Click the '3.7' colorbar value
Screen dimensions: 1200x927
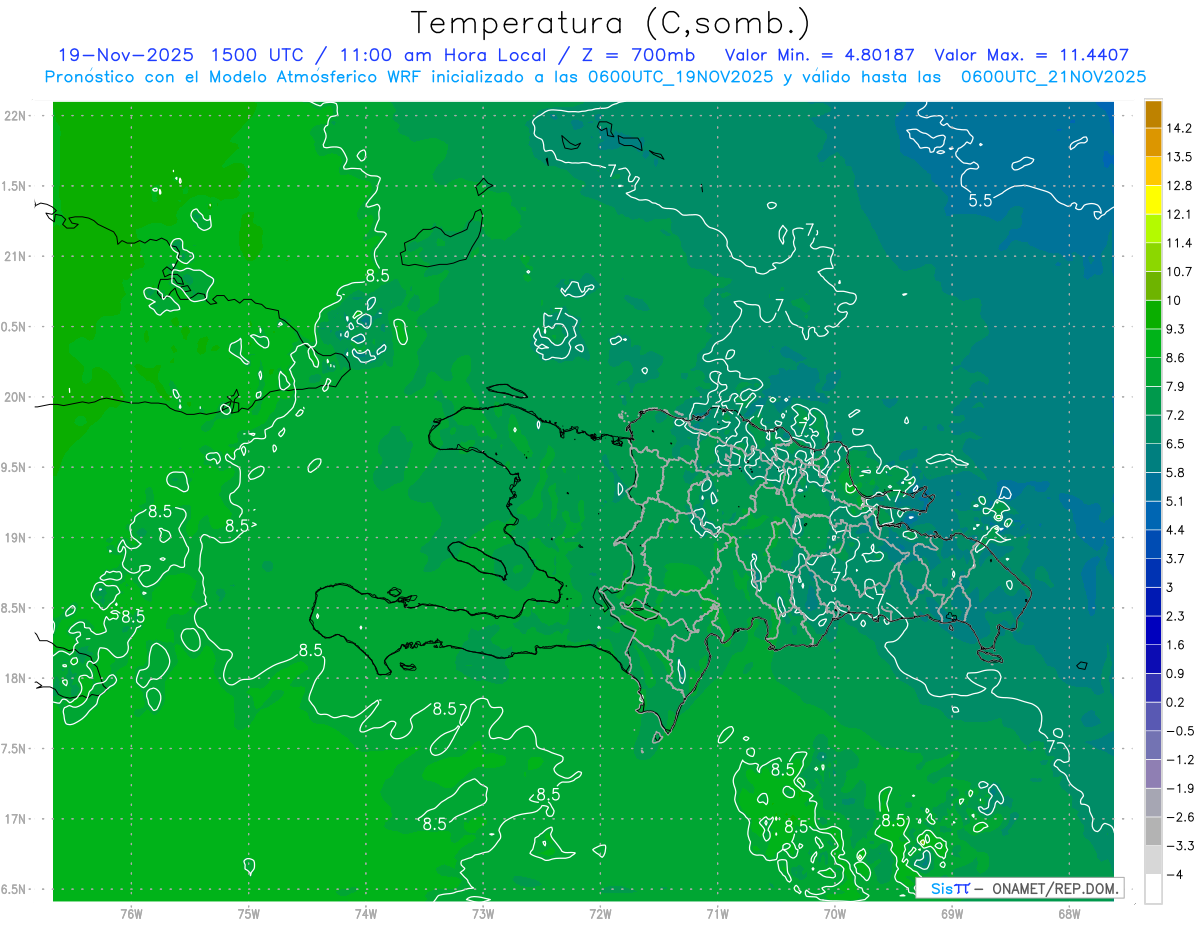pyautogui.click(x=1176, y=558)
